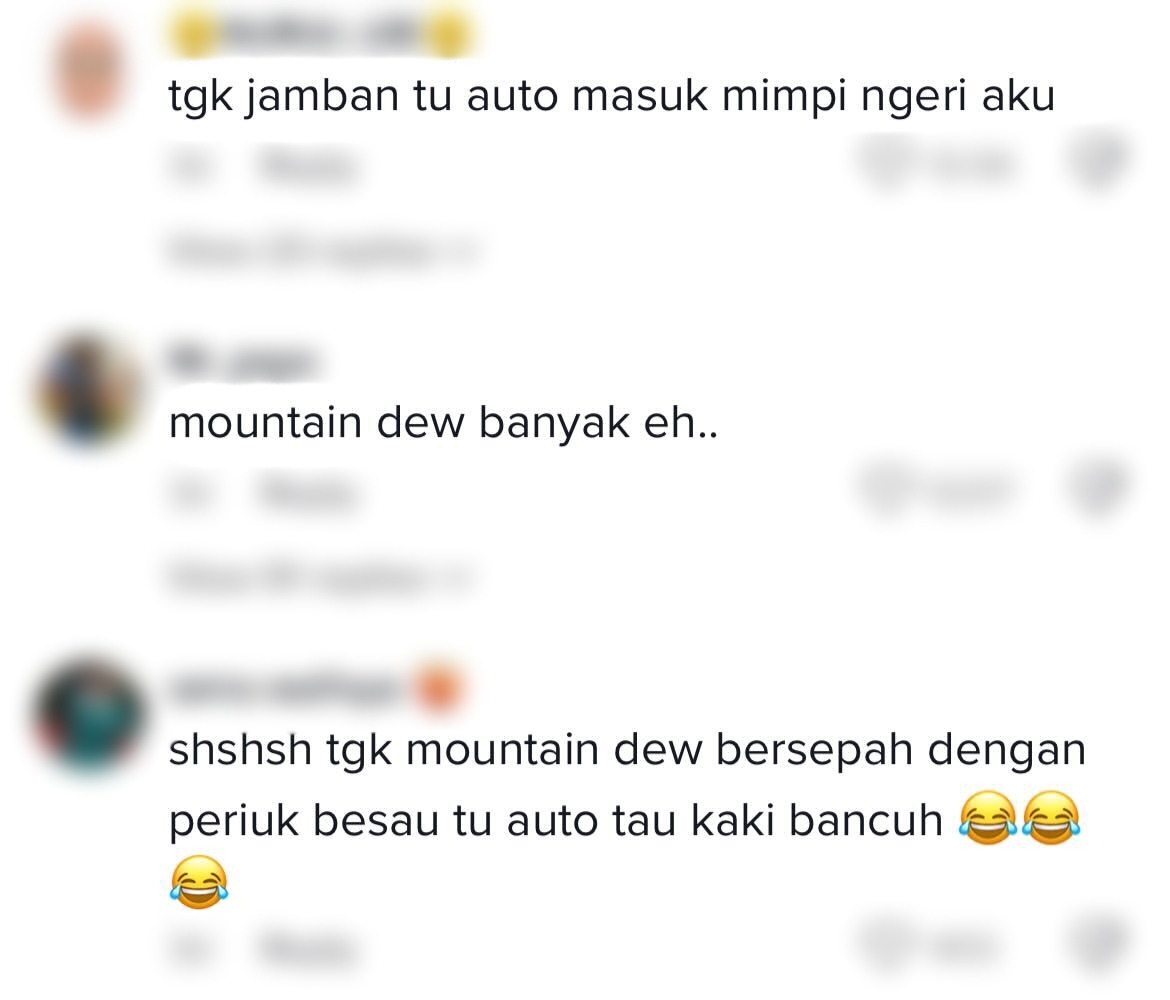Select the laughing emojis after 'kaki bancuh'
The image size is (1170, 1000).
[x=1019, y=819]
